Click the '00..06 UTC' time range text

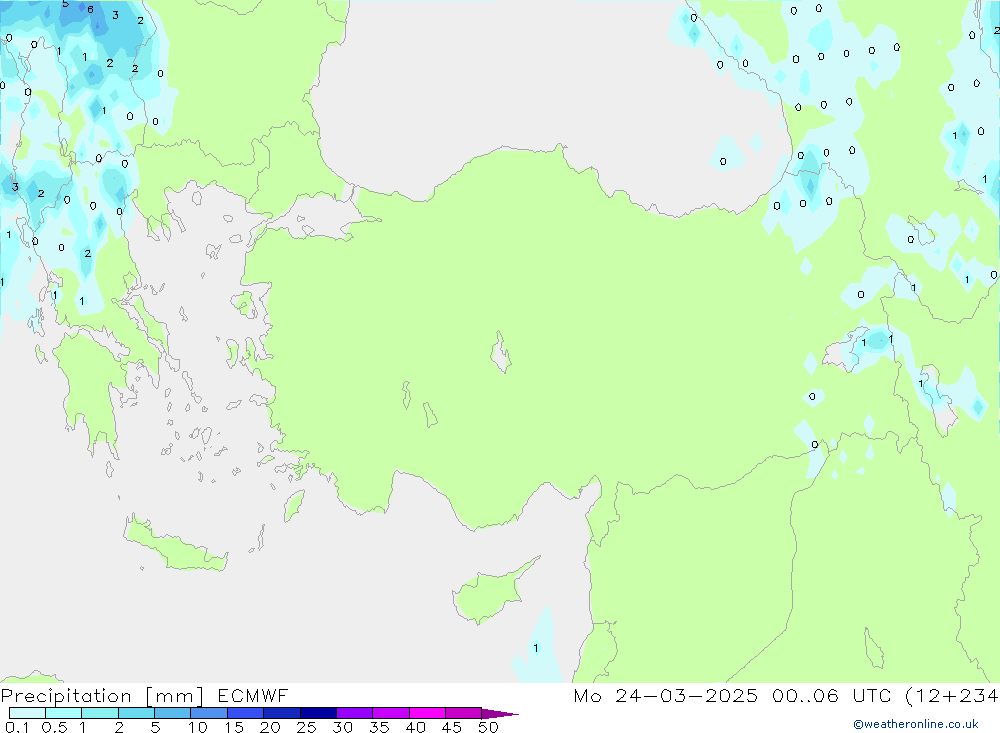tap(832, 695)
